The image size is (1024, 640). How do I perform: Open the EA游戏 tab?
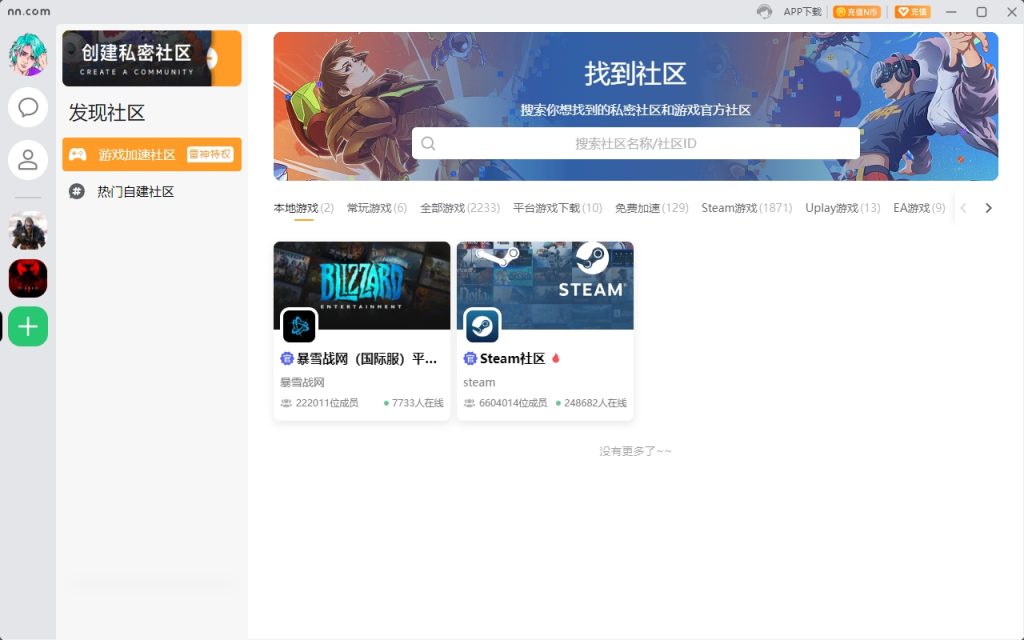[919, 208]
